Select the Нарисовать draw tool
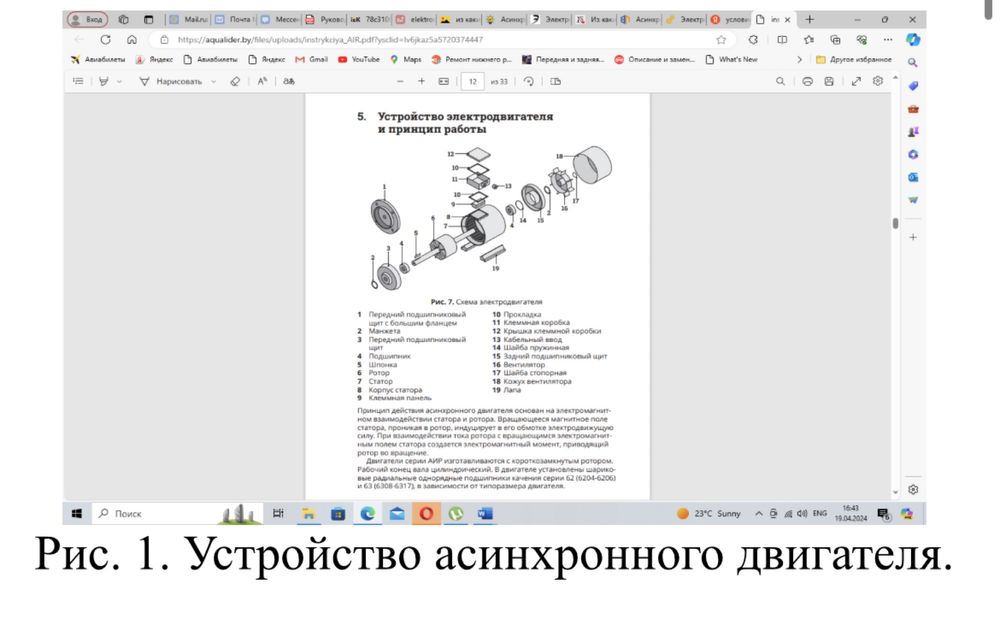This screenshot has height=620, width=1000. tap(171, 82)
